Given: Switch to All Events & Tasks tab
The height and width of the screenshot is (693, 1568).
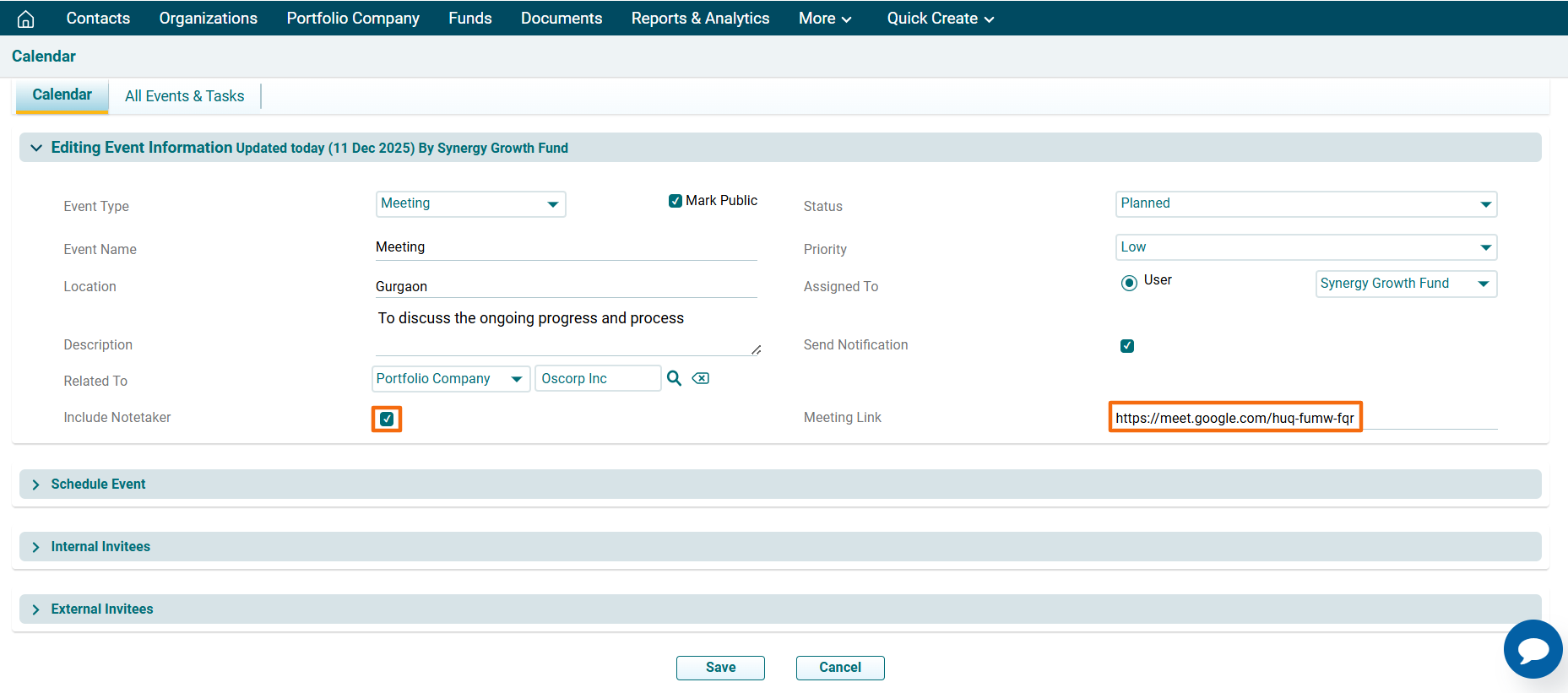Looking at the screenshot, I should click(x=184, y=96).
